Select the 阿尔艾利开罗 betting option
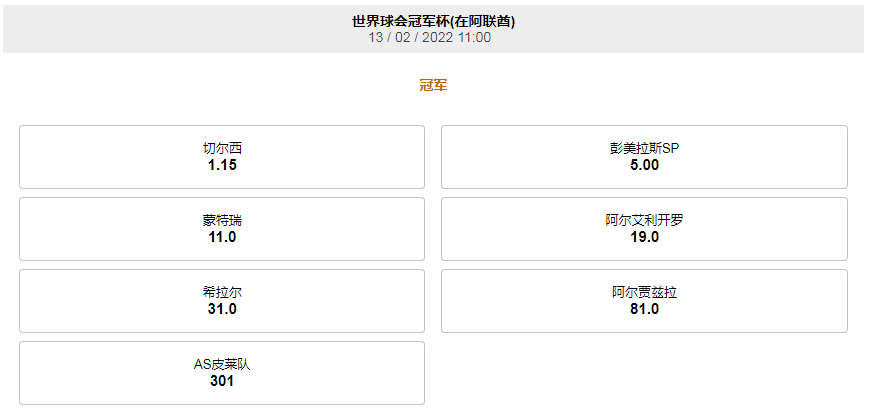877x420 pixels. (644, 229)
